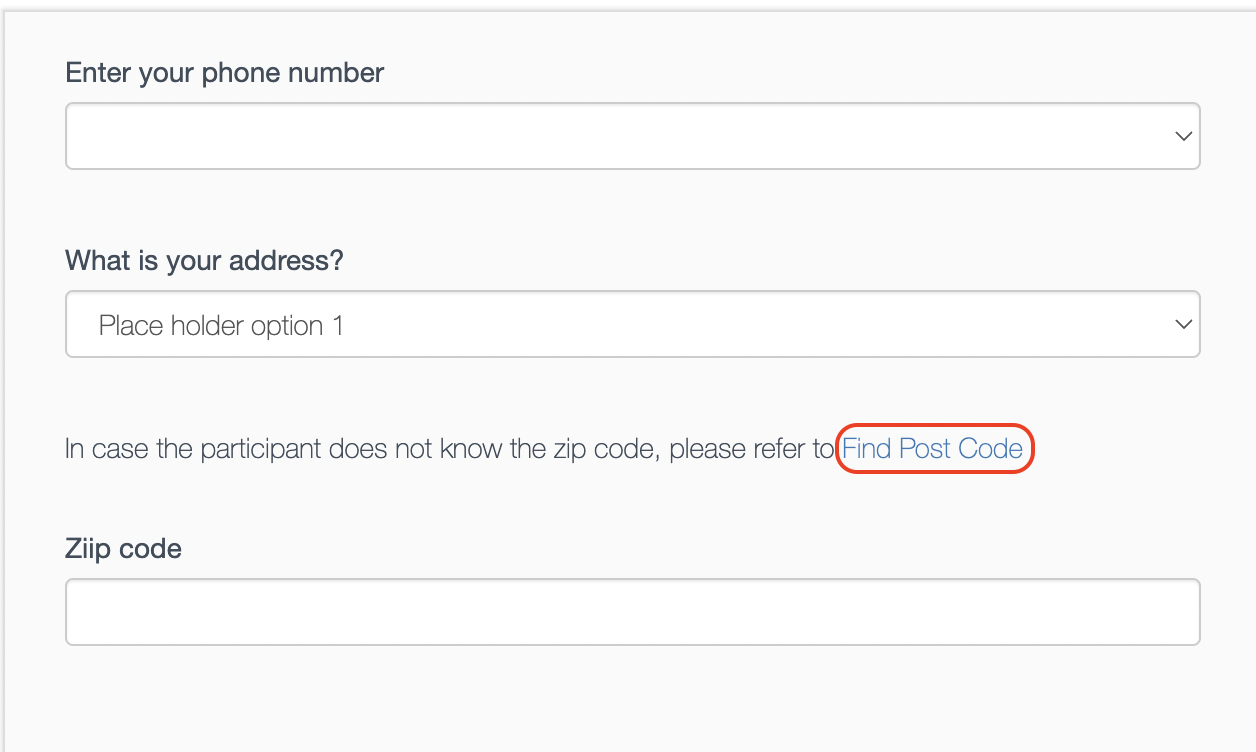Focus the Ziip code input field
Image resolution: width=1256 pixels, height=752 pixels.
click(x=632, y=612)
